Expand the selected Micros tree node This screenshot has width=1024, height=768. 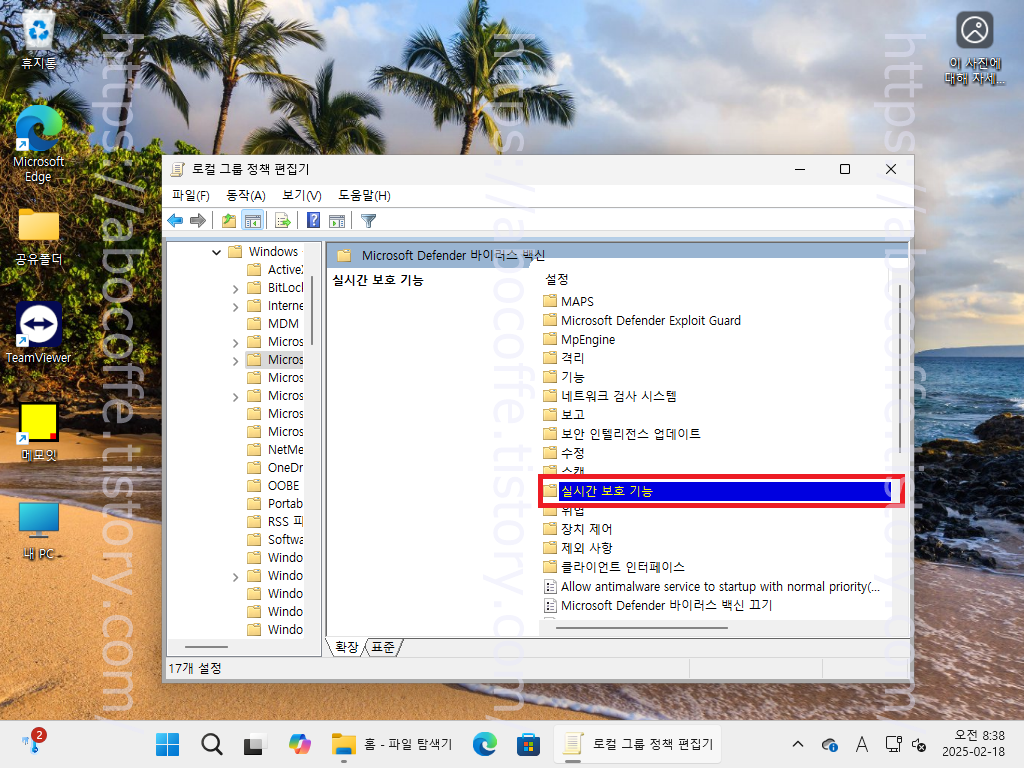(235, 360)
